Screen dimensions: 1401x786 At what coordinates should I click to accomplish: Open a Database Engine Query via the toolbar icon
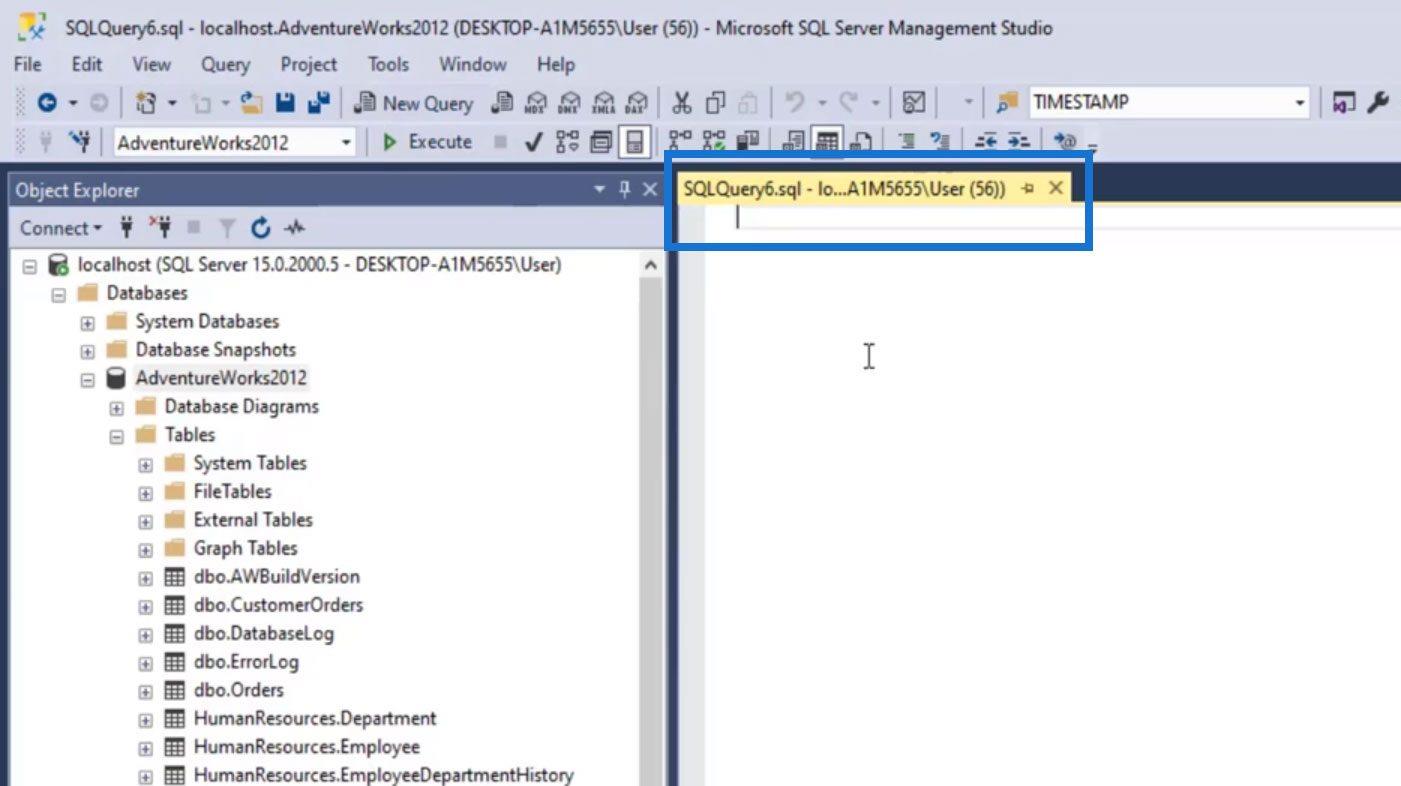[502, 102]
